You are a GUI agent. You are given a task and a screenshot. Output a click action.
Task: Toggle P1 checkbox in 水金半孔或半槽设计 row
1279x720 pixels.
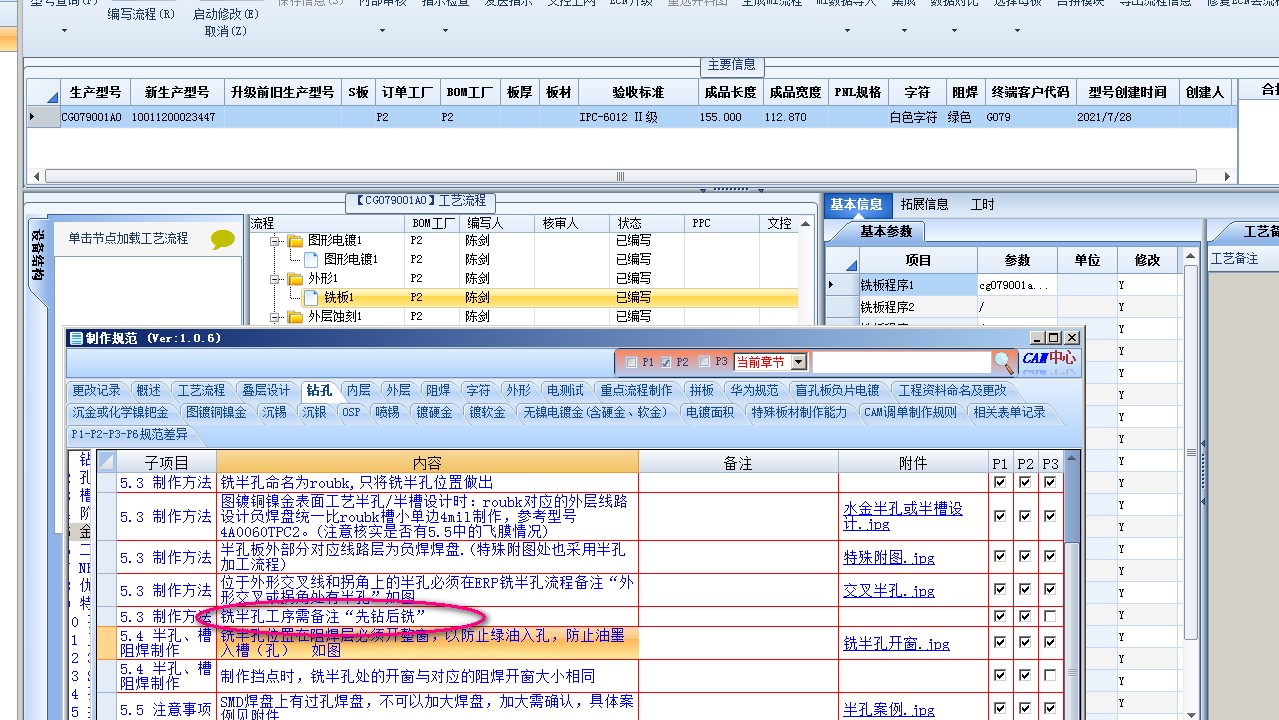click(1000, 516)
